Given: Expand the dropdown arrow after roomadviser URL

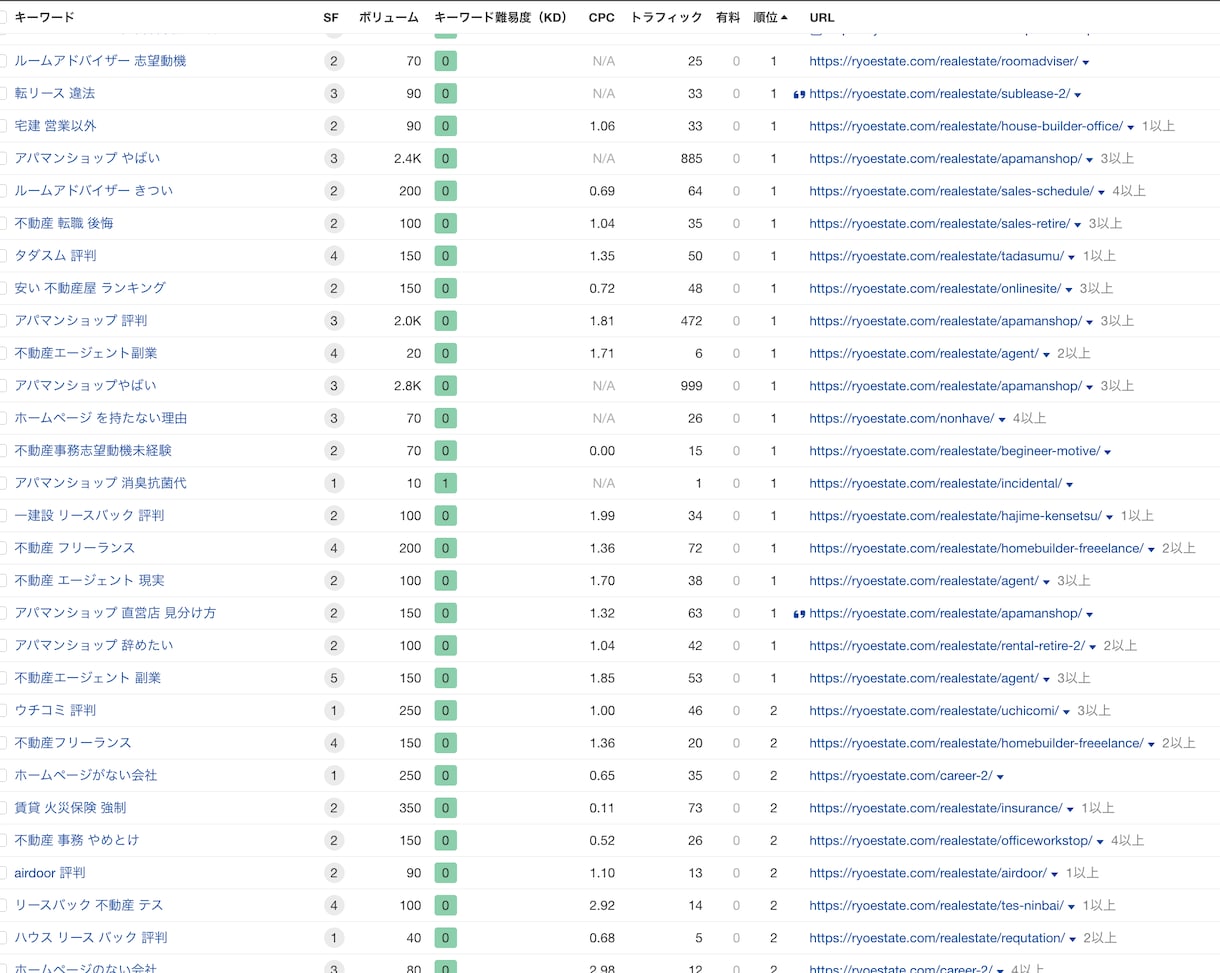Looking at the screenshot, I should click(x=1086, y=62).
